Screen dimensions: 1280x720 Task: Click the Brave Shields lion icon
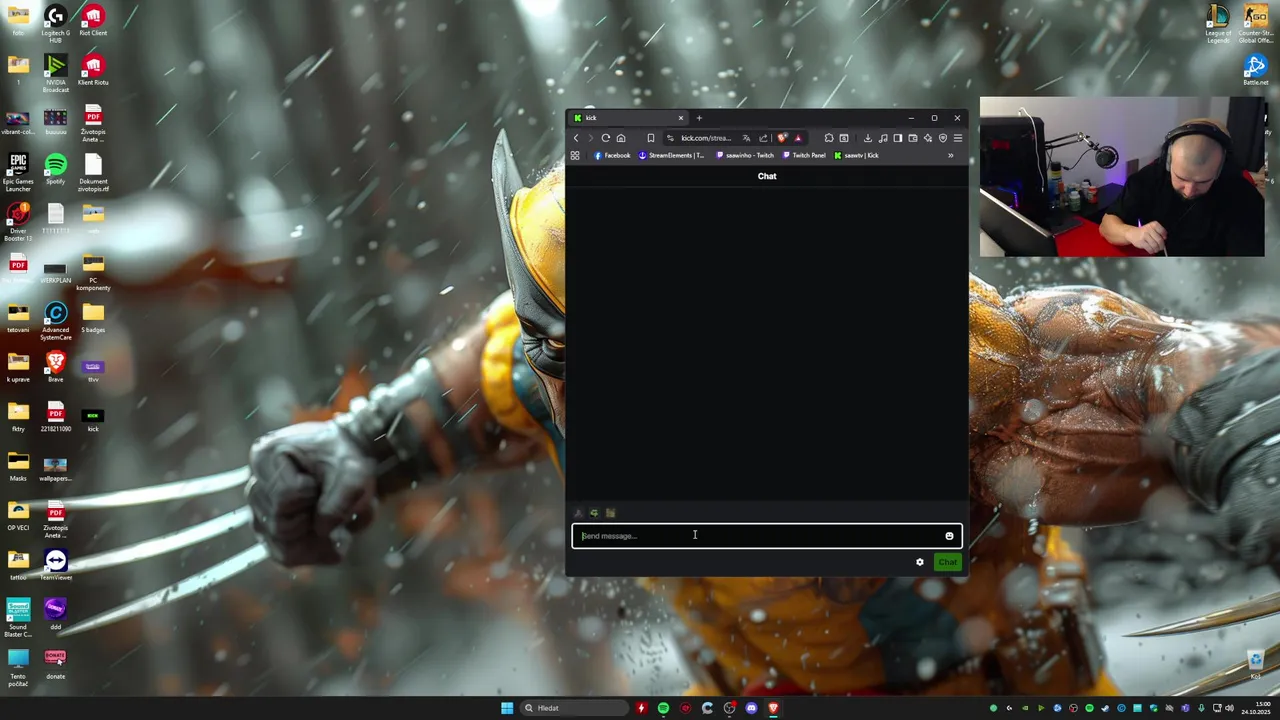[782, 138]
